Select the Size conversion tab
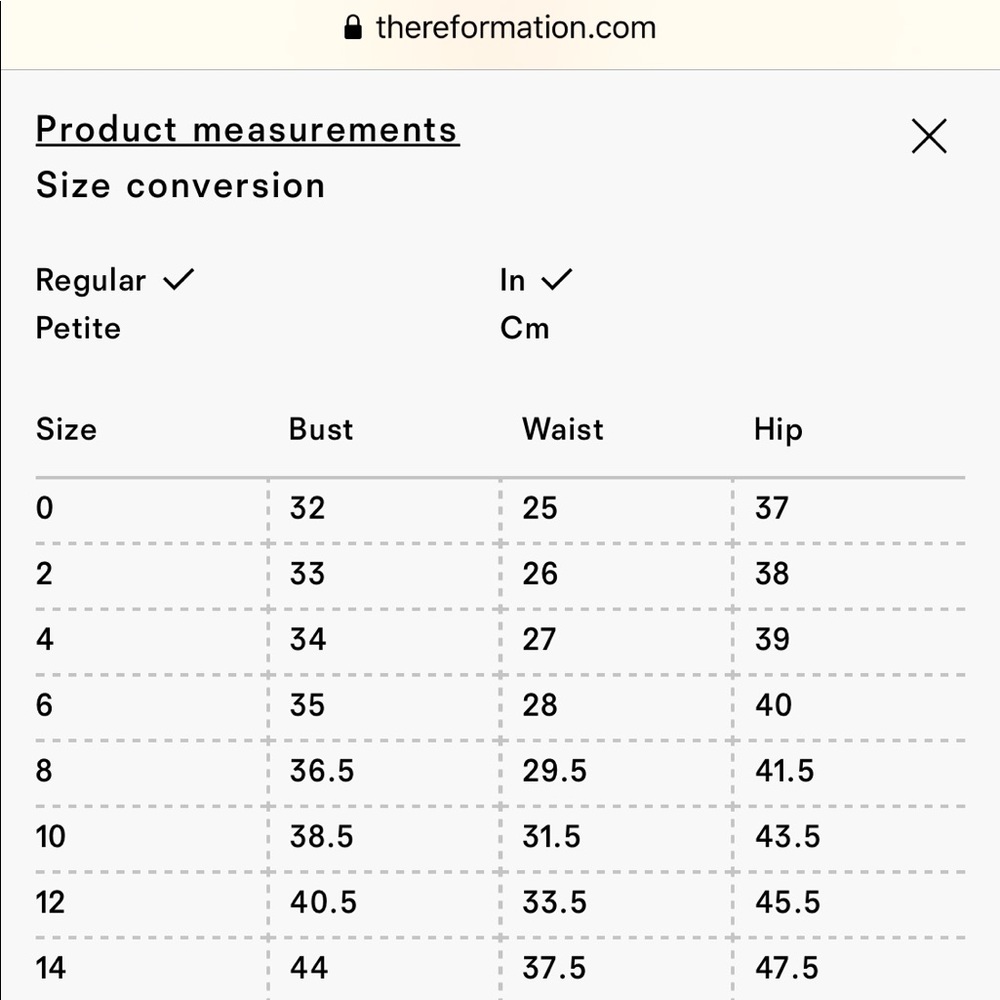The width and height of the screenshot is (1000, 1000). (180, 186)
